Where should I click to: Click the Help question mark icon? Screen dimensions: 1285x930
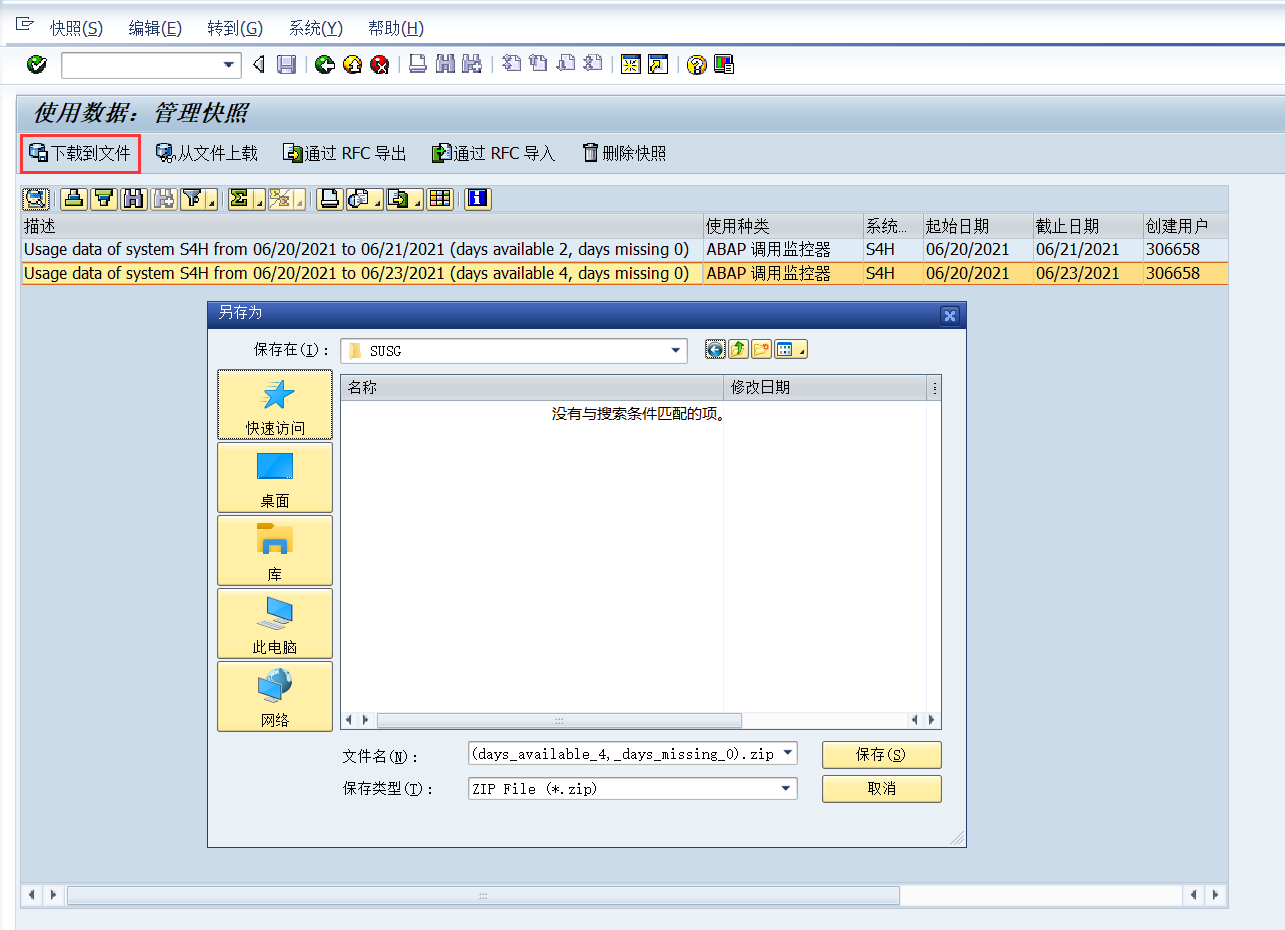click(x=696, y=64)
